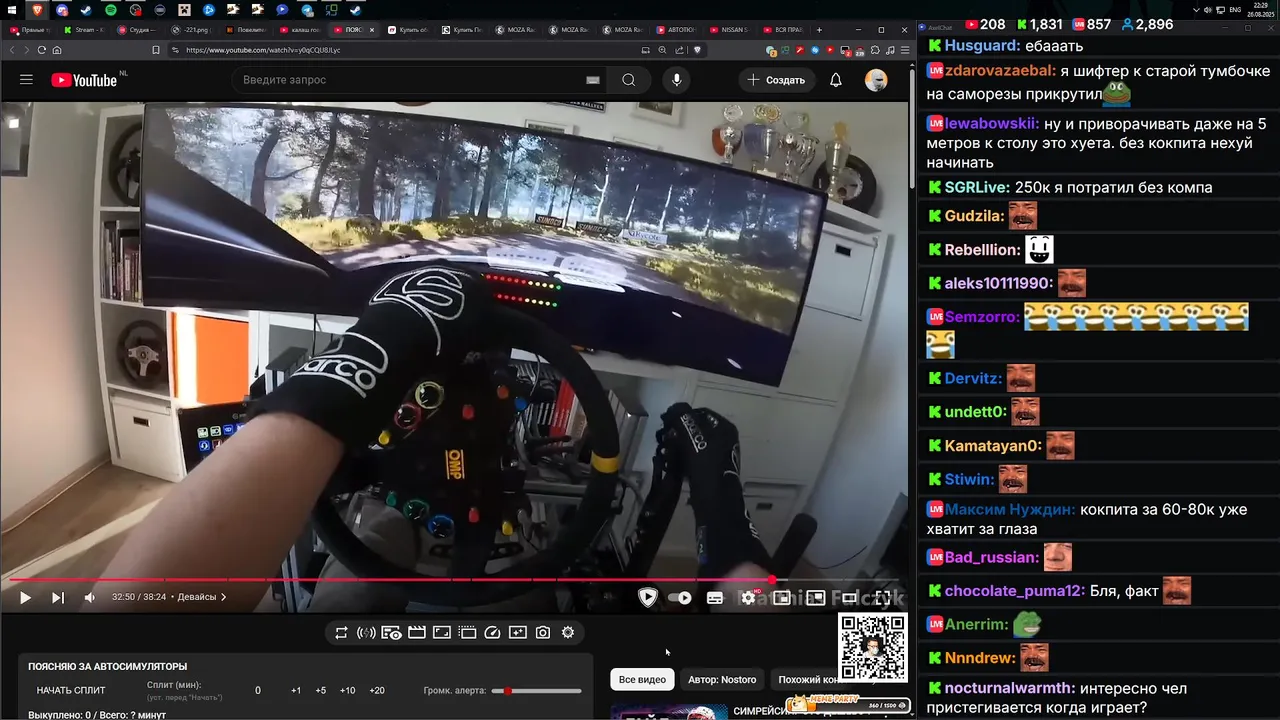Click the ENG language indicator
1280x720 pixels.
[x=1235, y=9]
